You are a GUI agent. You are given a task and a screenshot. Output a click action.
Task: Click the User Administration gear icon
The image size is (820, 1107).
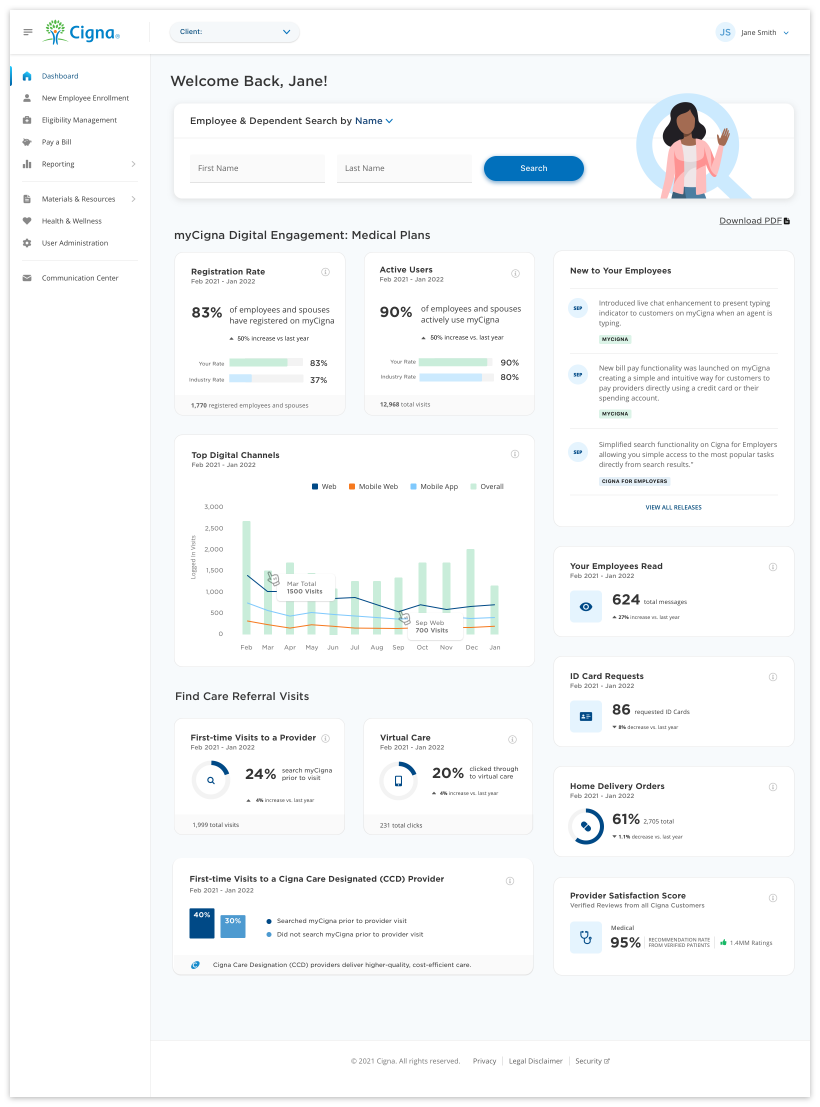click(27, 243)
